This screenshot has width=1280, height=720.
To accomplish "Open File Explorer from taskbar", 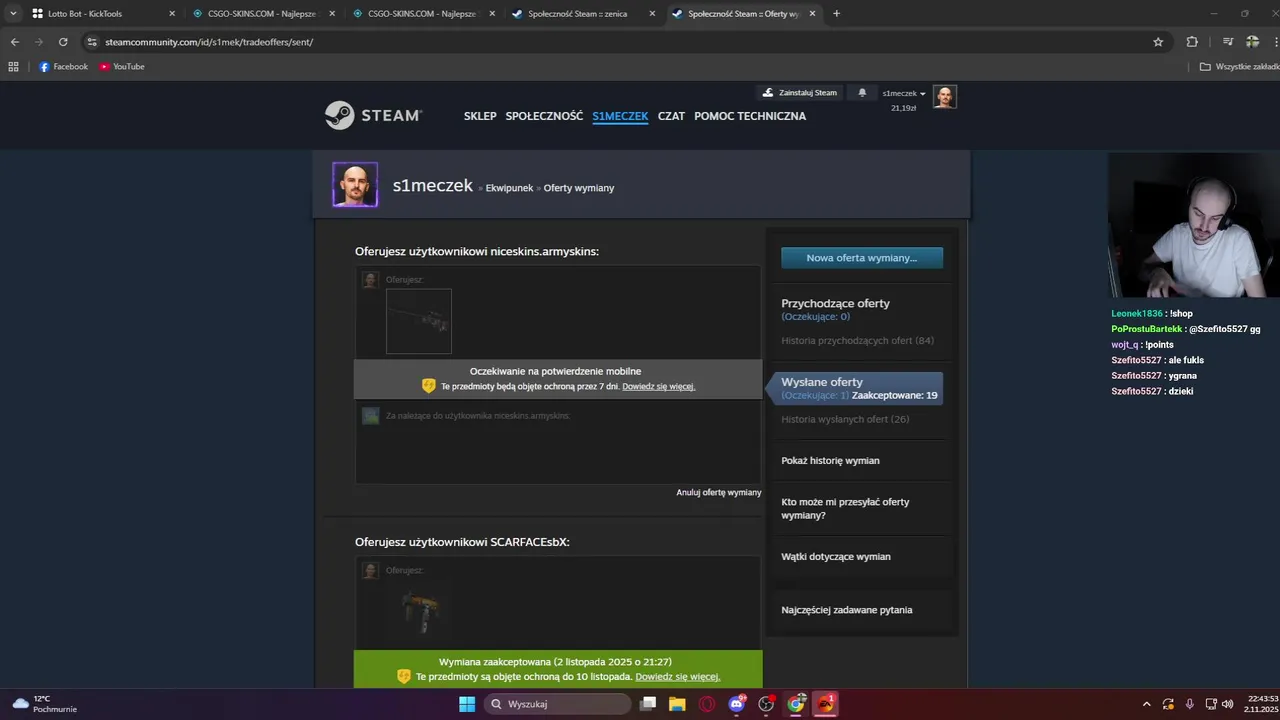I will [x=677, y=704].
